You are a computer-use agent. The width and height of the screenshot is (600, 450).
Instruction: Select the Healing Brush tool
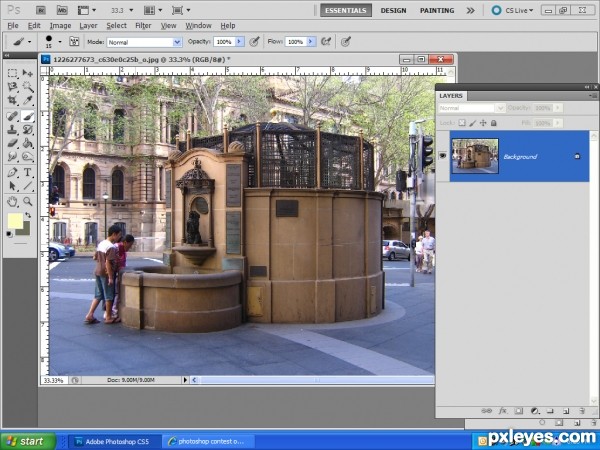pyautogui.click(x=12, y=116)
